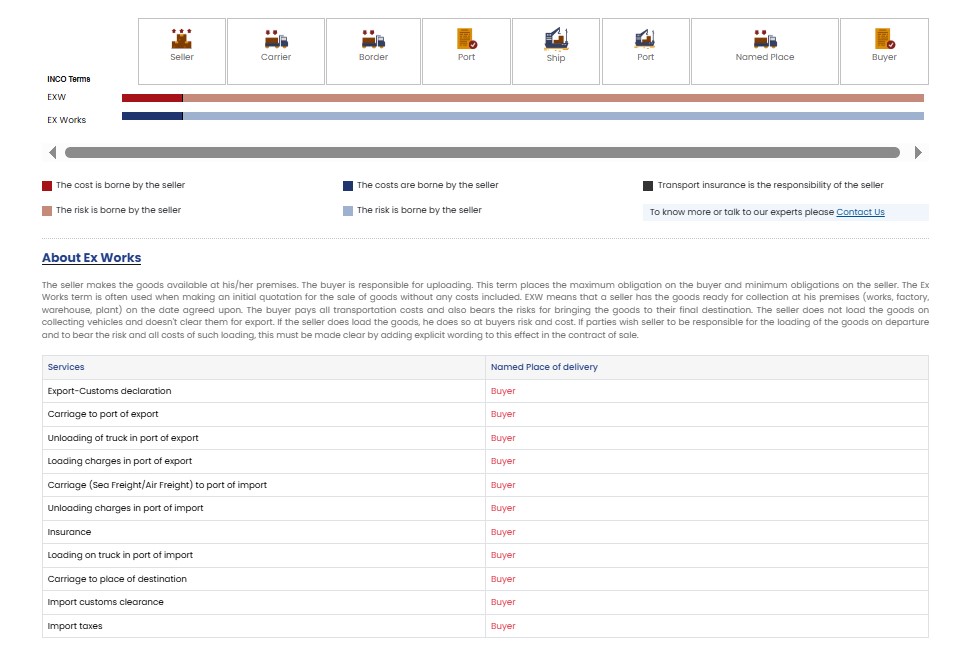Click the Ex Works blue cost bar
This screenshot has height=646, width=957.
(152, 116)
